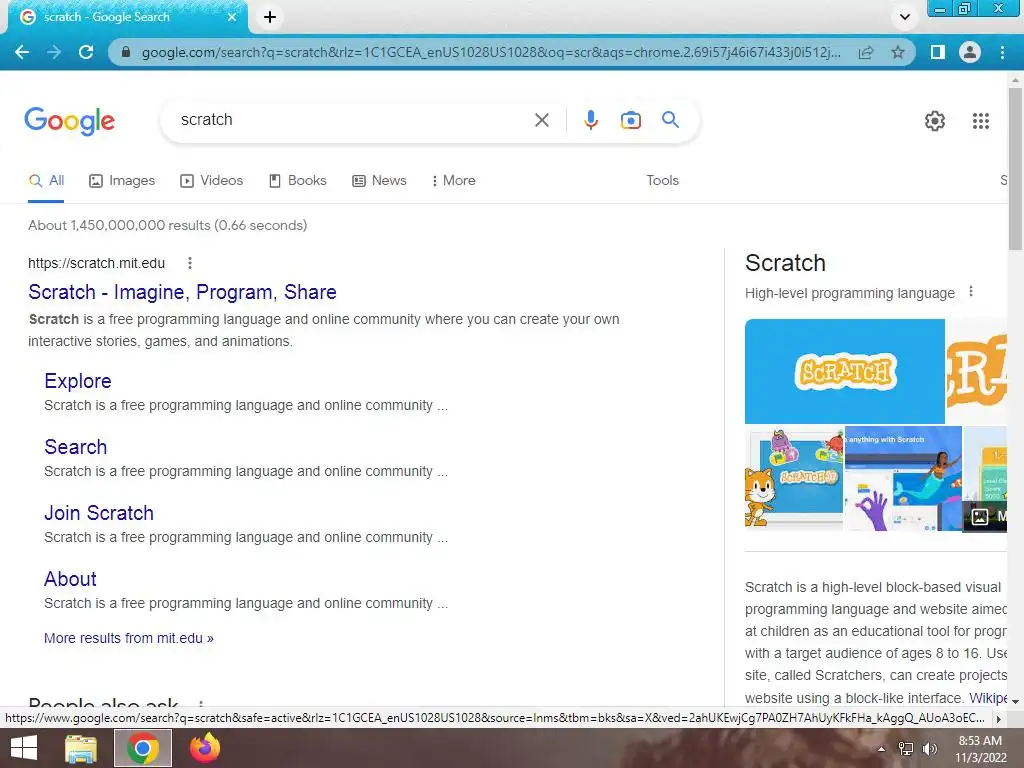Click the https://scratch.mit.edu URL text

[97, 263]
